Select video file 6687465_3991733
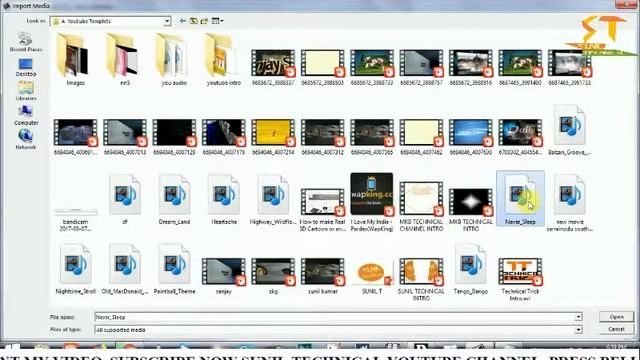 (x=569, y=67)
